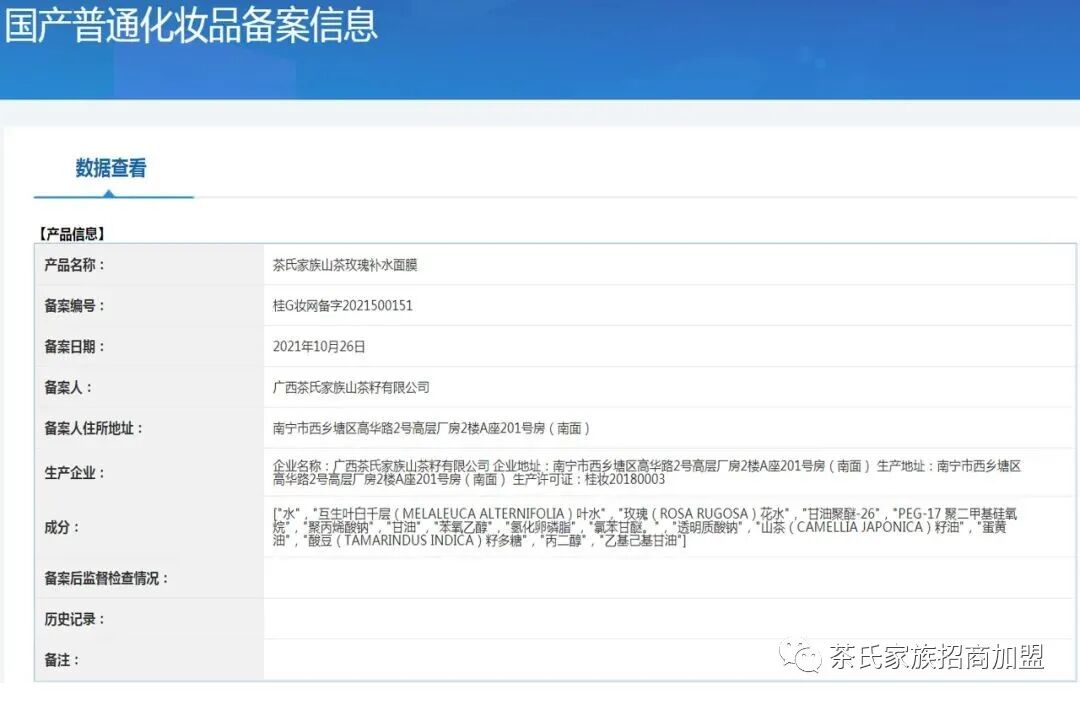The image size is (1080, 705).
Task: Click the 历史记录 label
Action: (74, 619)
